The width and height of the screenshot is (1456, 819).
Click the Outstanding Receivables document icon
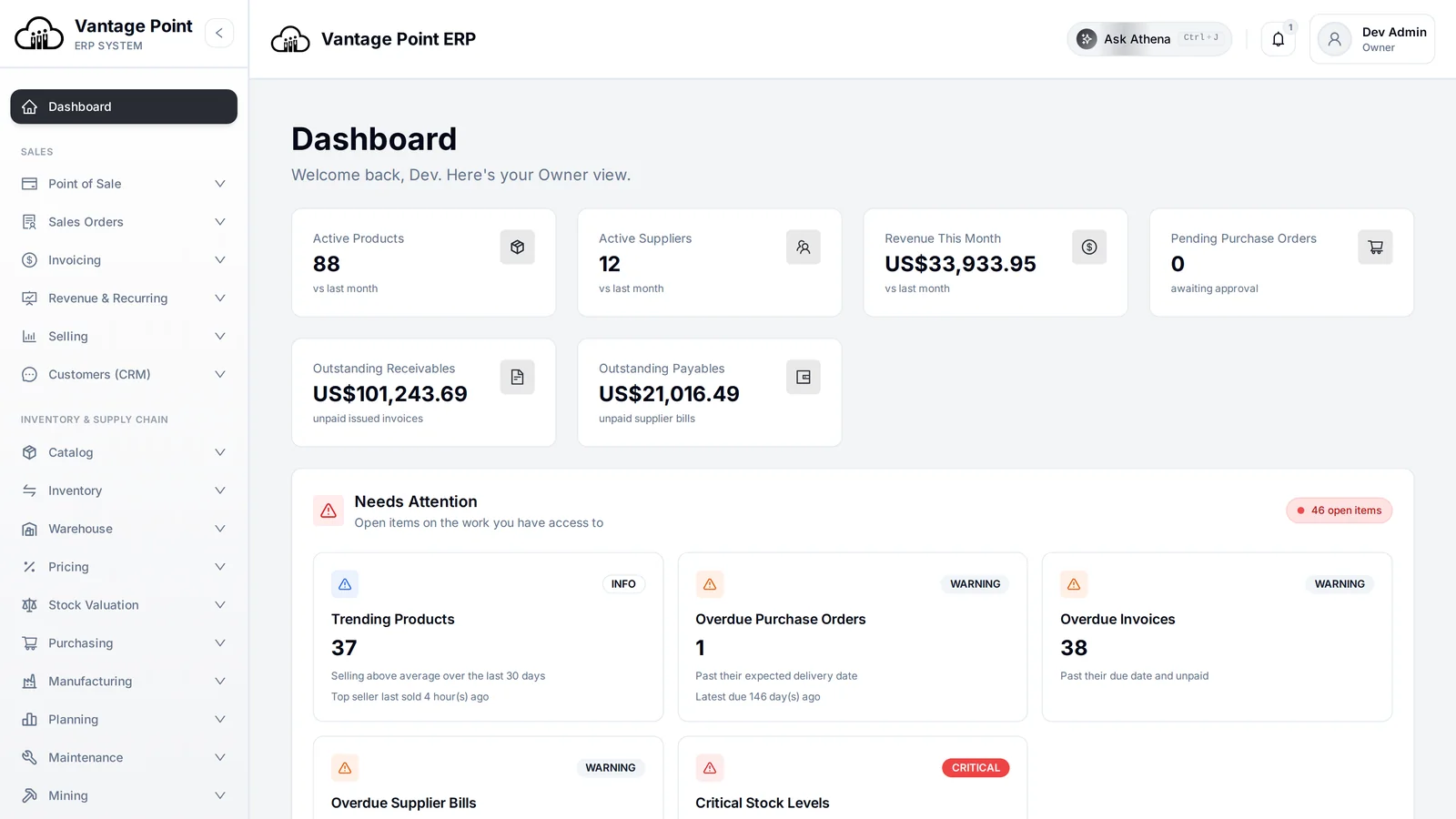point(517,377)
